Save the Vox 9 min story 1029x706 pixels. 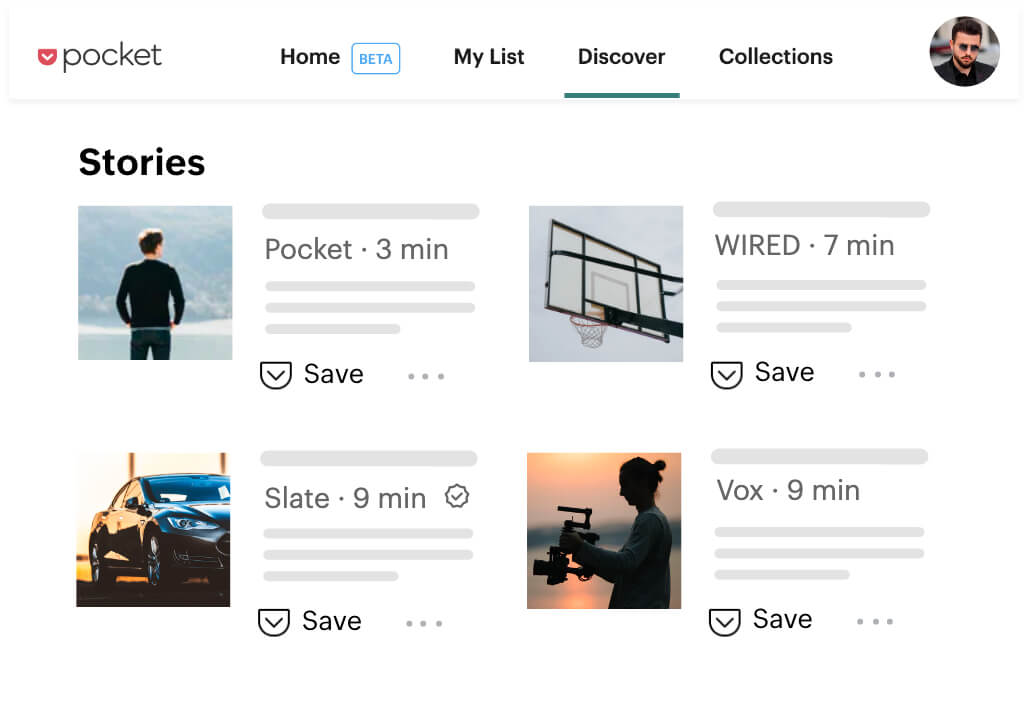point(760,620)
